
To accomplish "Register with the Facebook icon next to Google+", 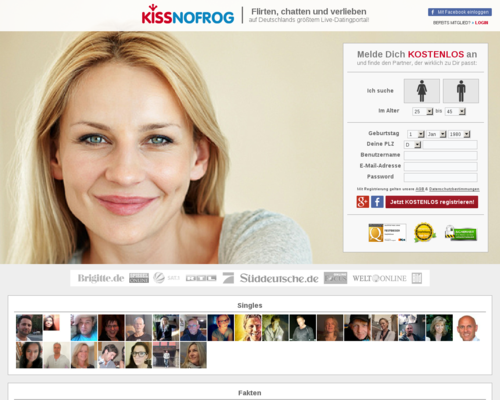I will pyautogui.click(x=377, y=202).
